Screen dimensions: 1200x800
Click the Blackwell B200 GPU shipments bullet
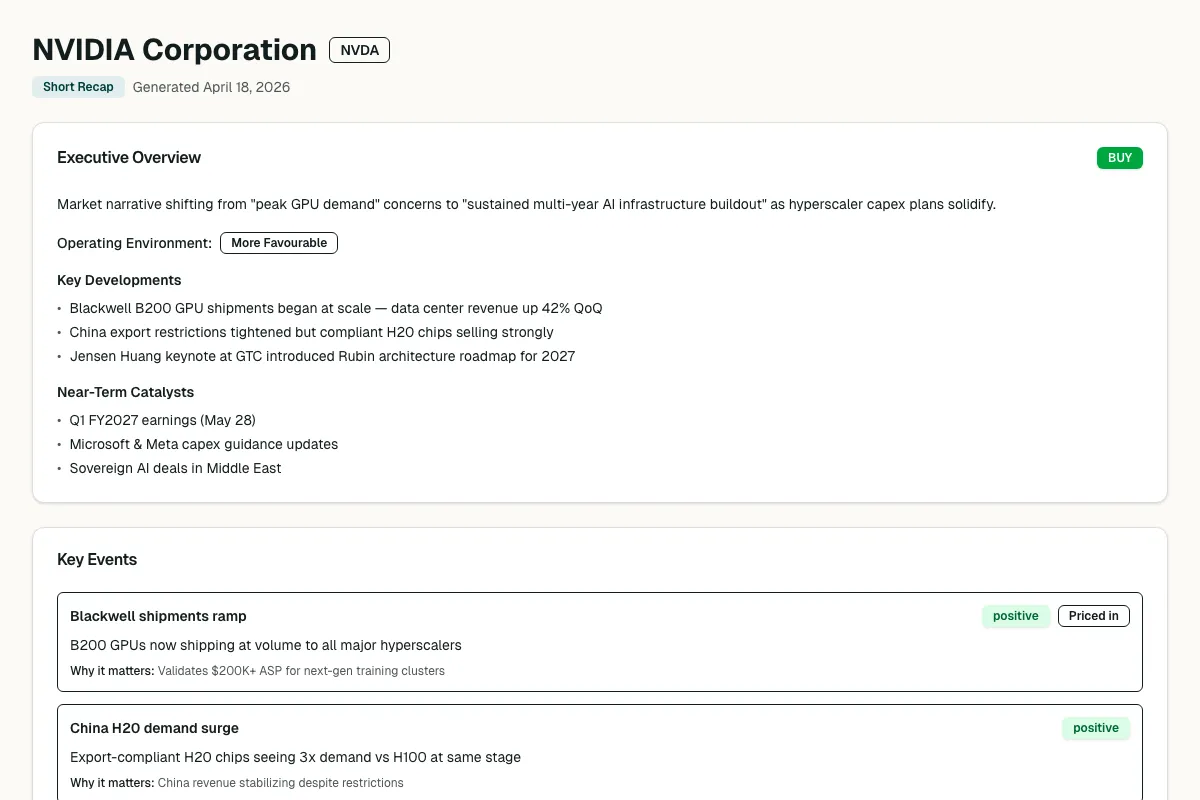tap(335, 308)
